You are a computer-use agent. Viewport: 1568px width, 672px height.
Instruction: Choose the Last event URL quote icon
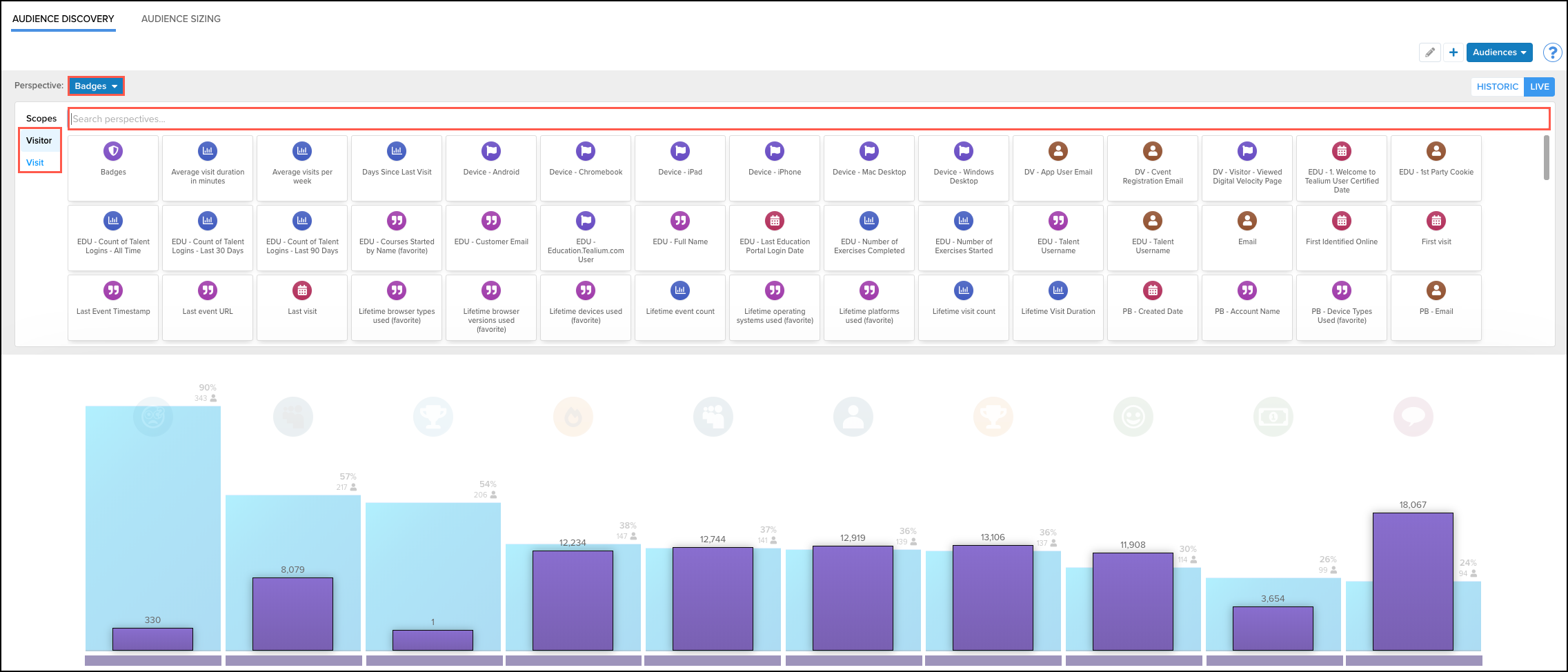coord(208,290)
